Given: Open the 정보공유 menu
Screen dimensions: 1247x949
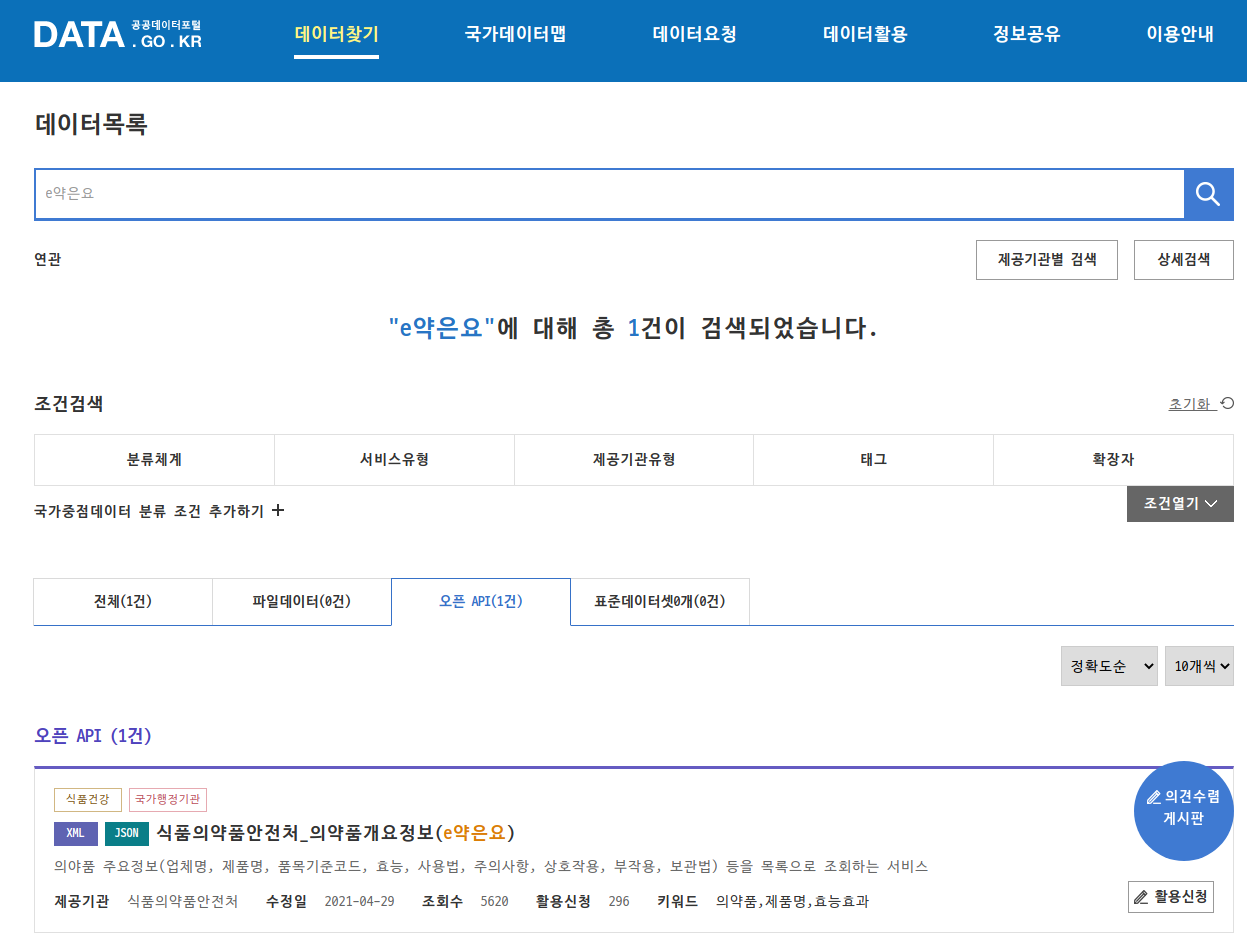Looking at the screenshot, I should [1027, 34].
